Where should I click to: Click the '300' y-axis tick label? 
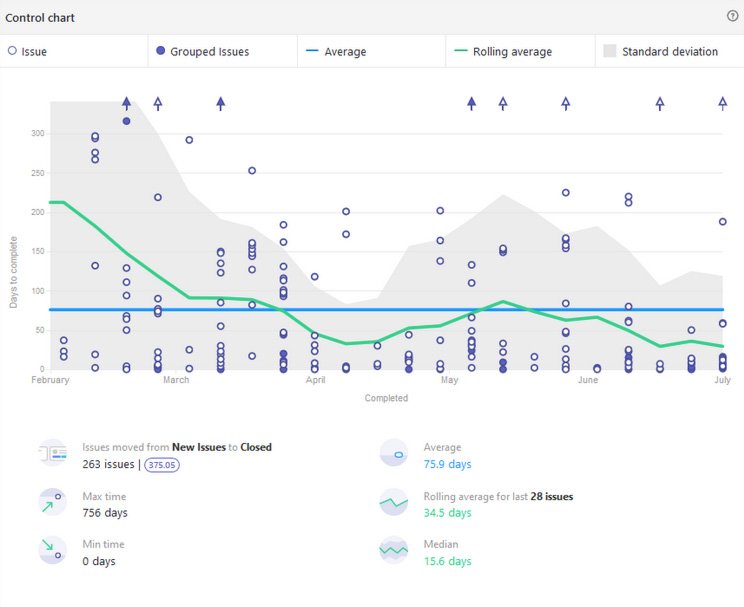coord(38,133)
